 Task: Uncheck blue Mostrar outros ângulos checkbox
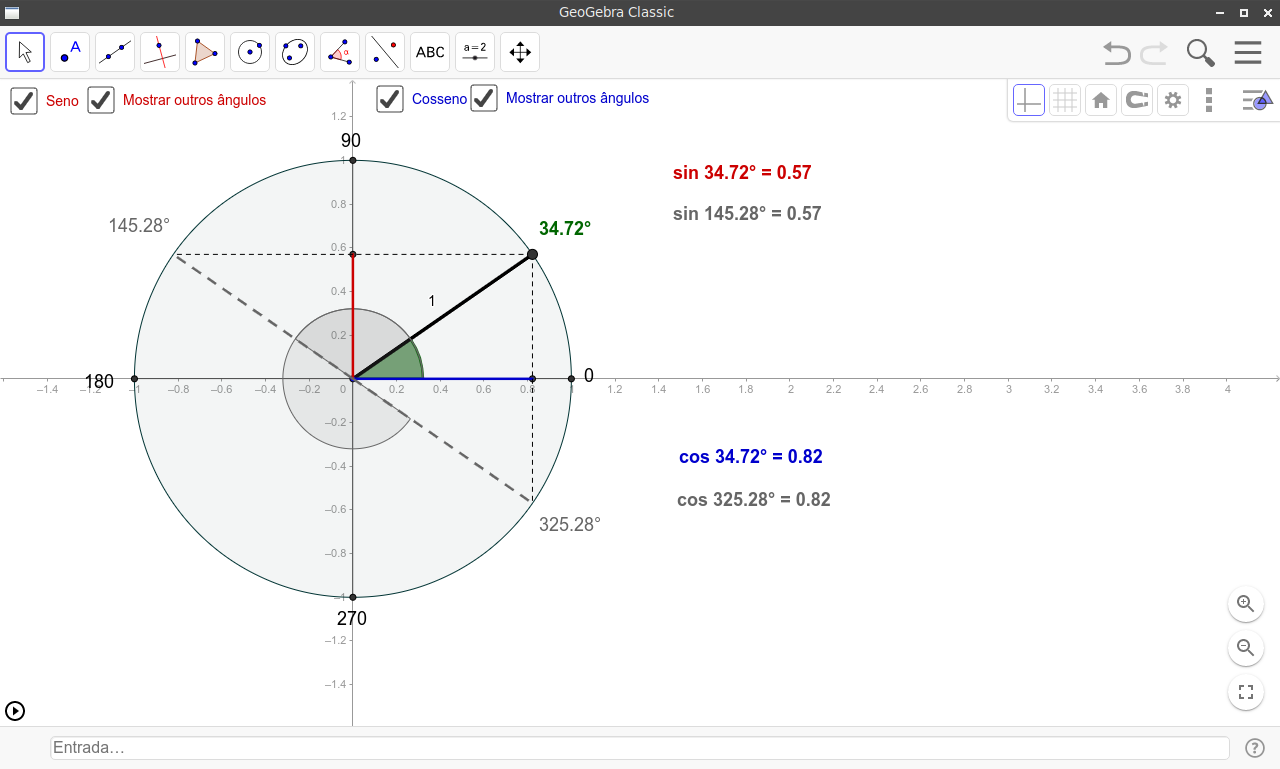pyautogui.click(x=484, y=98)
